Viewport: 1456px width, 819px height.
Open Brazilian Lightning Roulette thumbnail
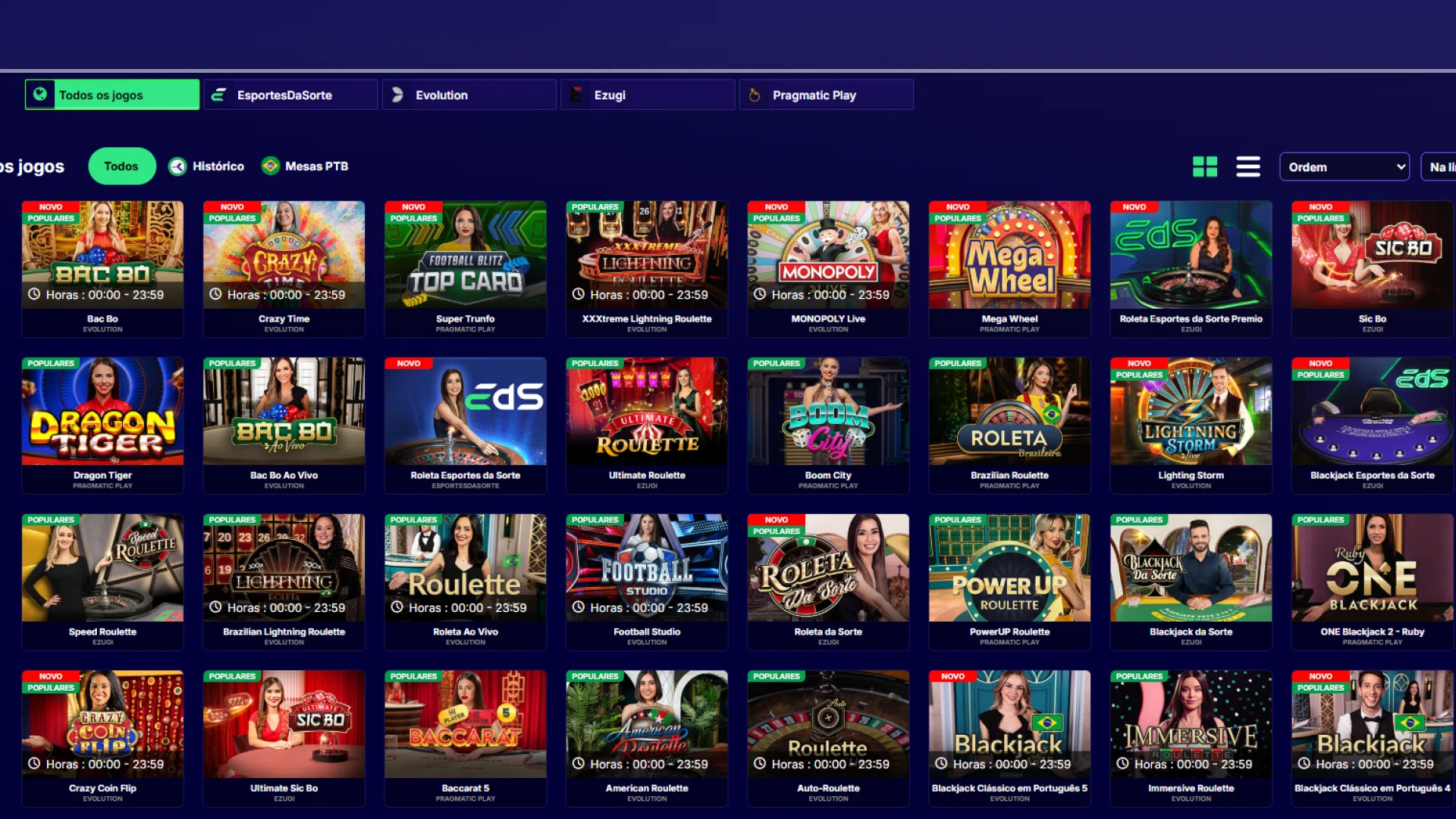(x=284, y=568)
